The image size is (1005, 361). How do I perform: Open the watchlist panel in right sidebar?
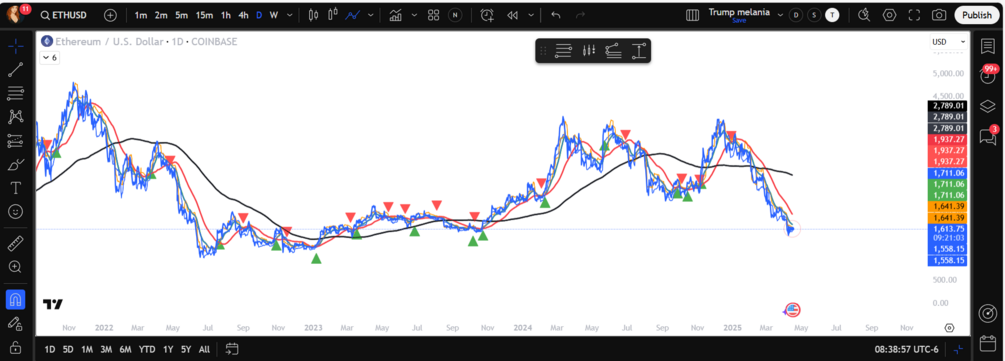tap(988, 46)
